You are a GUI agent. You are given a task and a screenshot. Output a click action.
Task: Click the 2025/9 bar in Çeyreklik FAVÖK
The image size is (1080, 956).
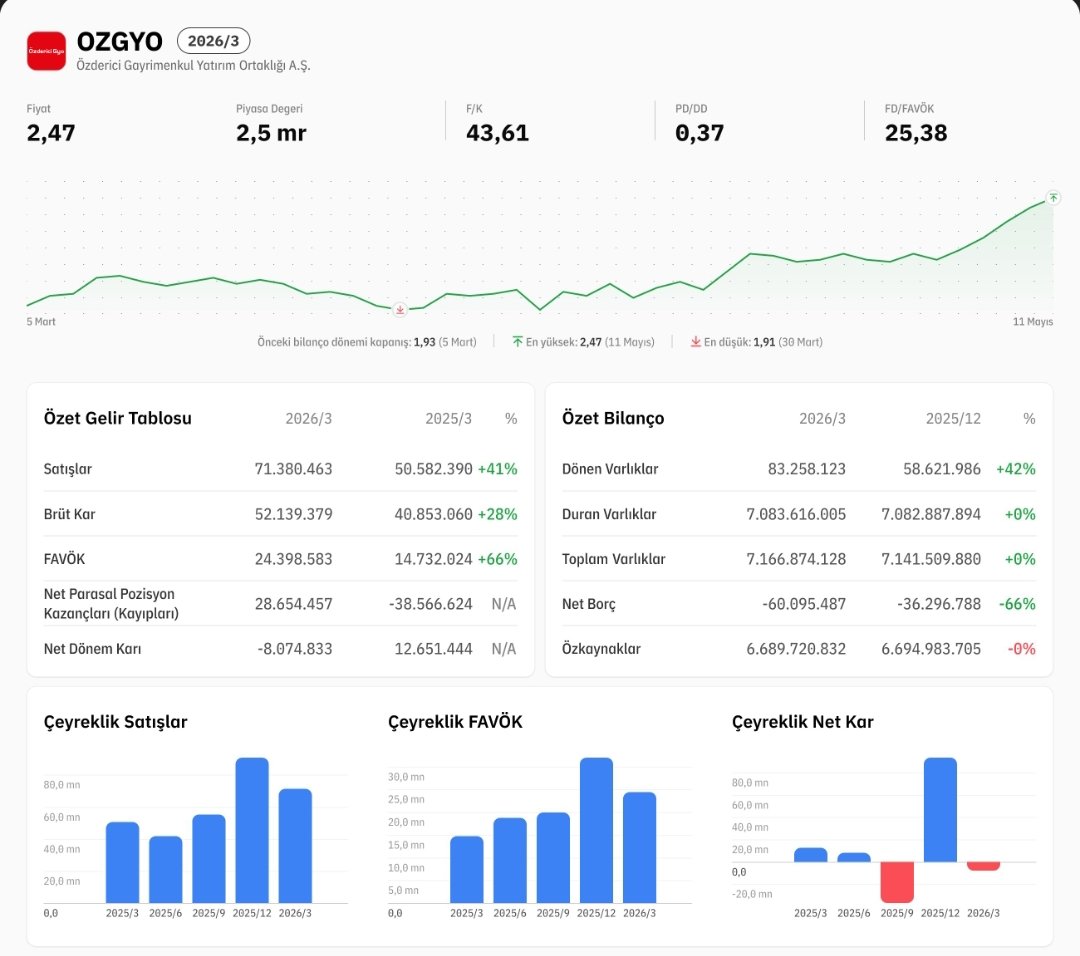tap(553, 858)
